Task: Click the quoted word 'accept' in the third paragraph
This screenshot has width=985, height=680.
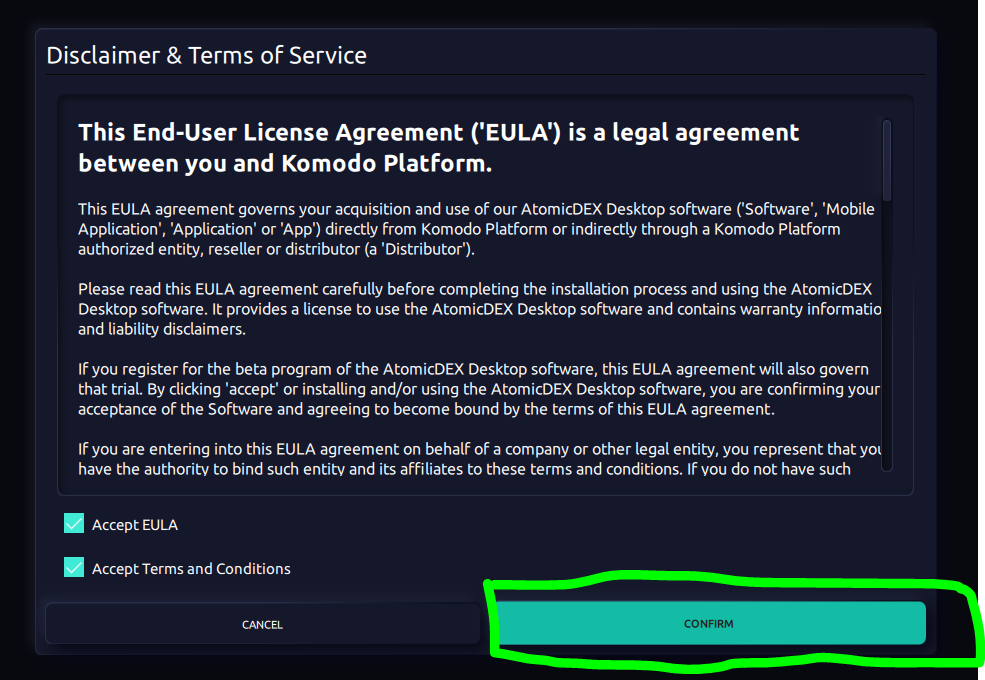Action: click(252, 389)
